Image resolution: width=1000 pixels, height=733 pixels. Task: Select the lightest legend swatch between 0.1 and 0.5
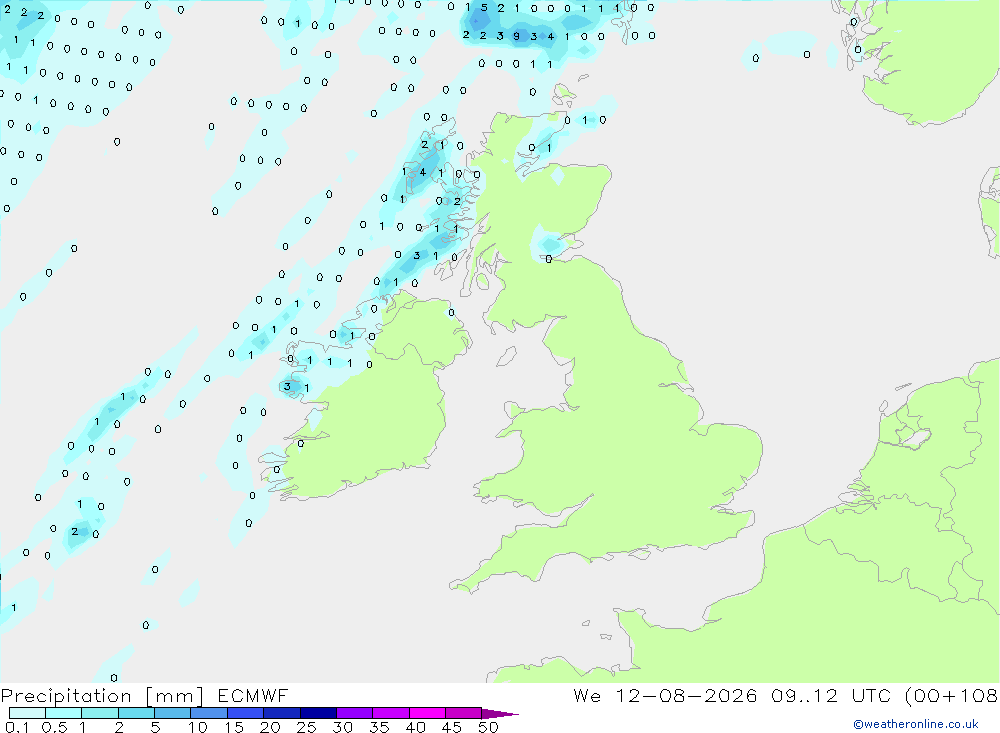[27, 713]
